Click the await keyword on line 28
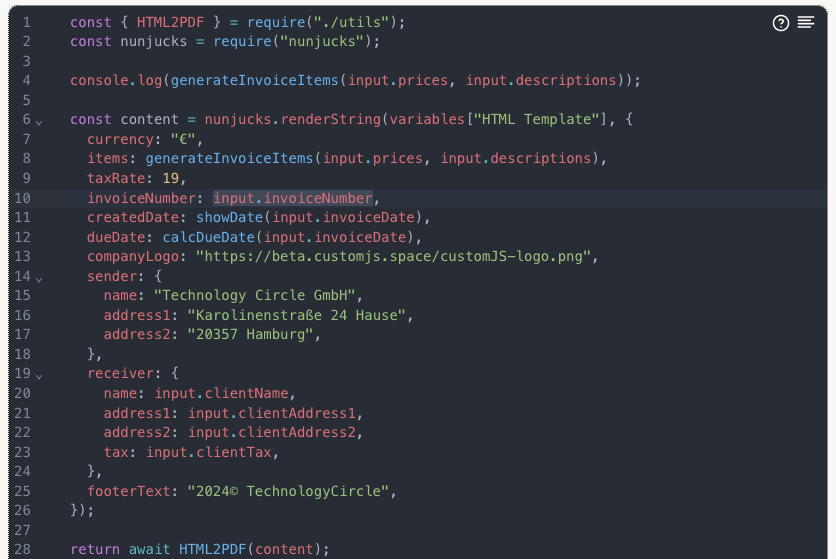This screenshot has height=559, width=836. [150, 549]
